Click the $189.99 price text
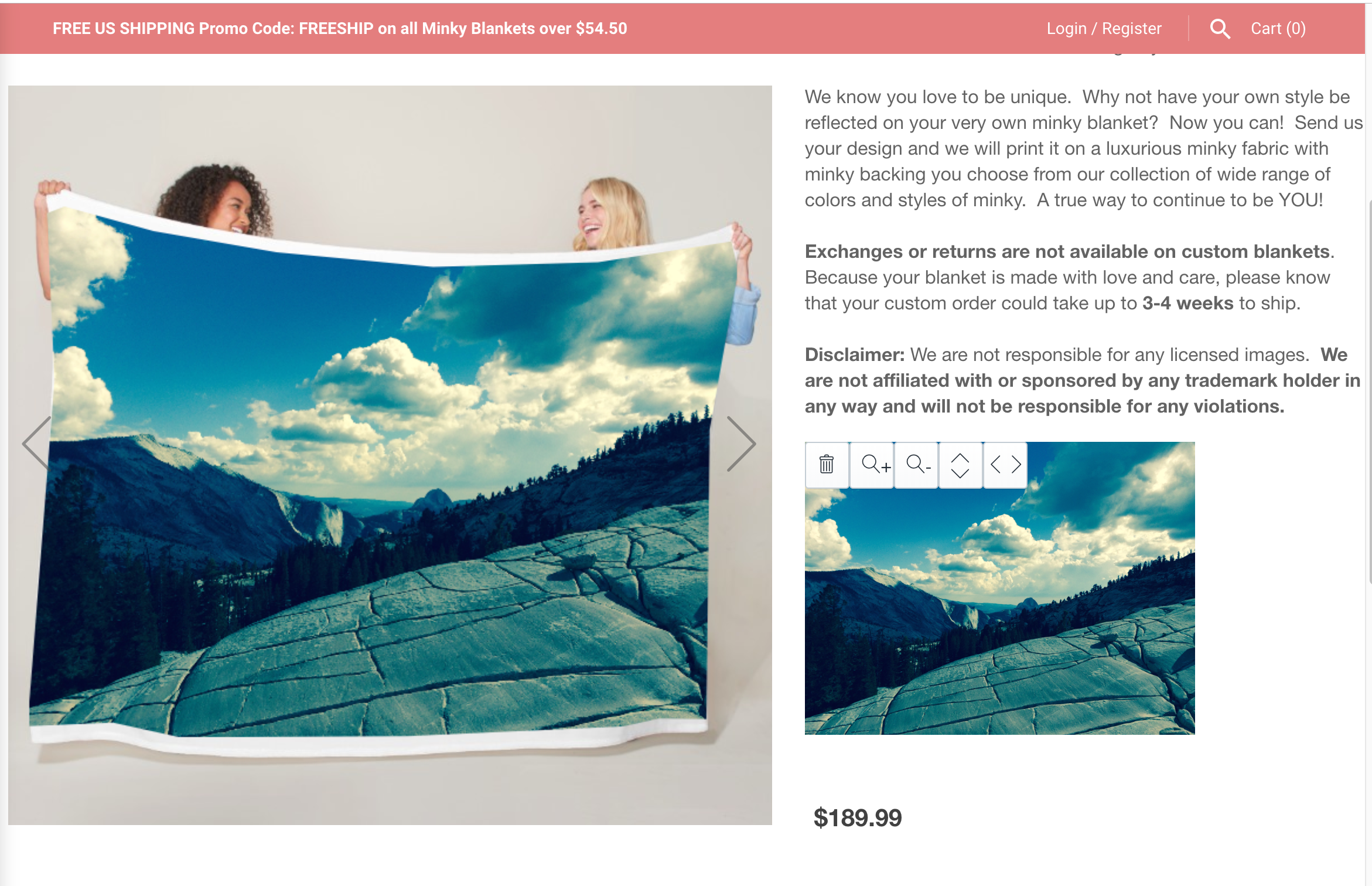This screenshot has height=886, width=1372. point(858,818)
